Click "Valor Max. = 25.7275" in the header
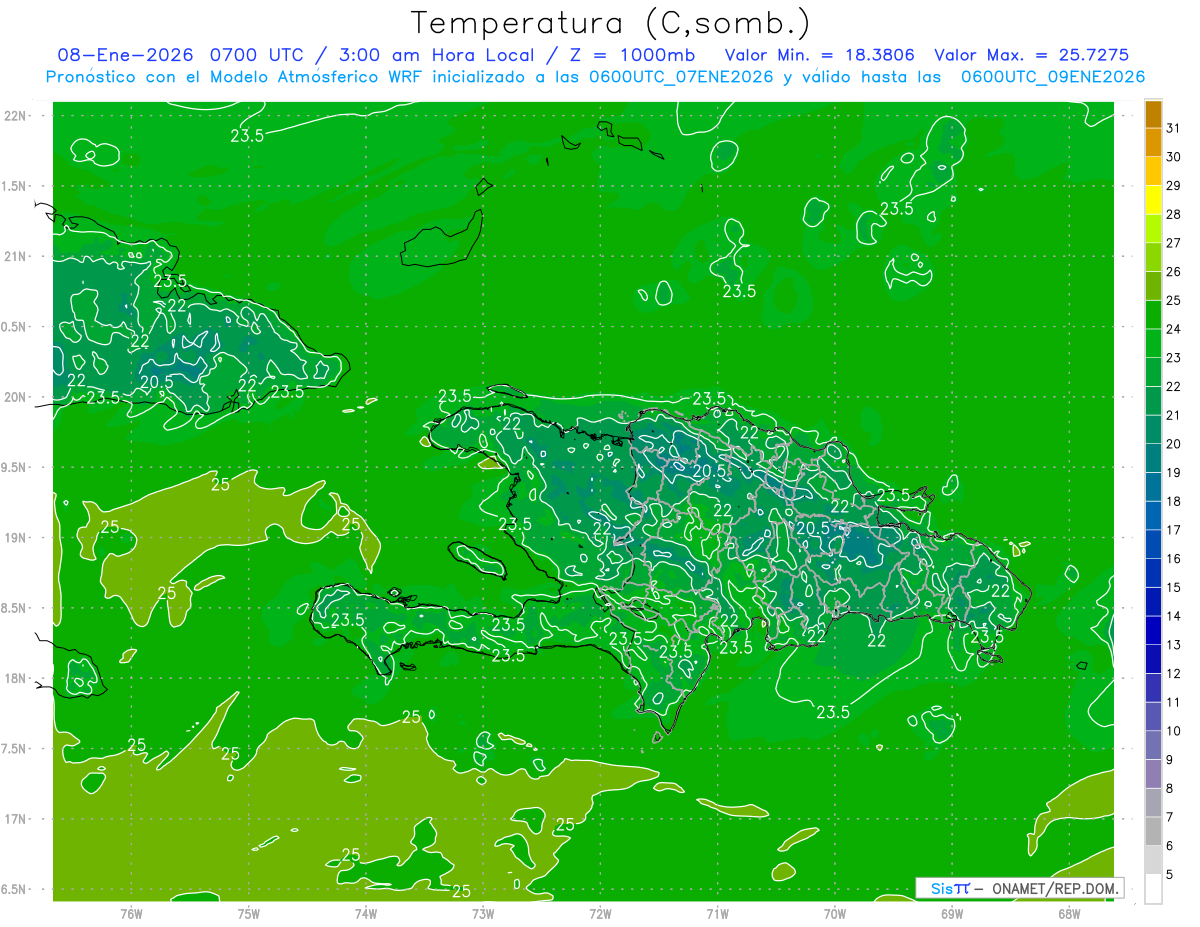Image resolution: width=1200 pixels, height=927 pixels. point(1031,55)
